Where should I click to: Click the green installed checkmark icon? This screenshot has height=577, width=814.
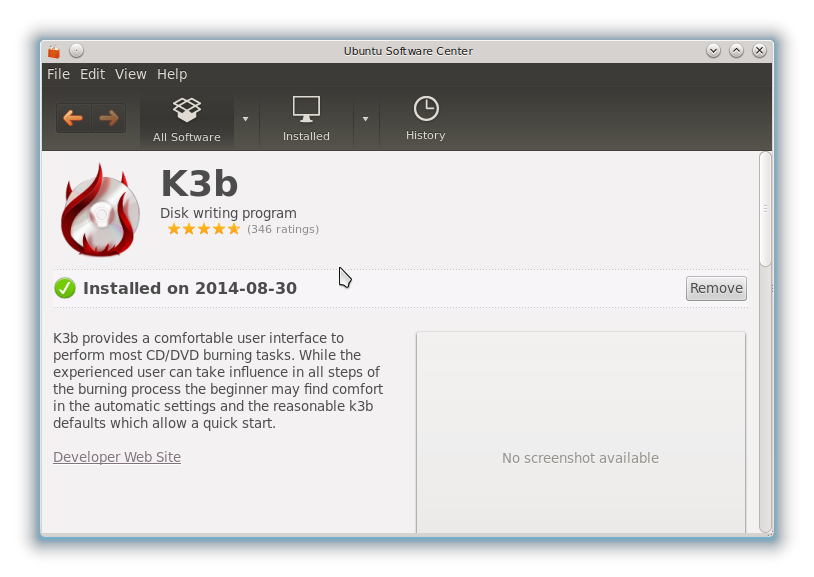point(65,288)
